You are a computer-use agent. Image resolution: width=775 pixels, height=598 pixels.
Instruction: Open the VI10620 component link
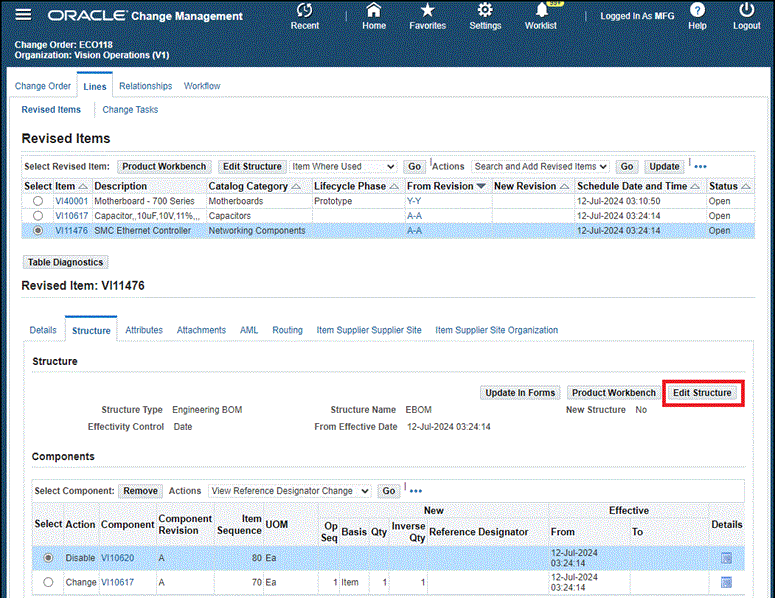[118, 558]
